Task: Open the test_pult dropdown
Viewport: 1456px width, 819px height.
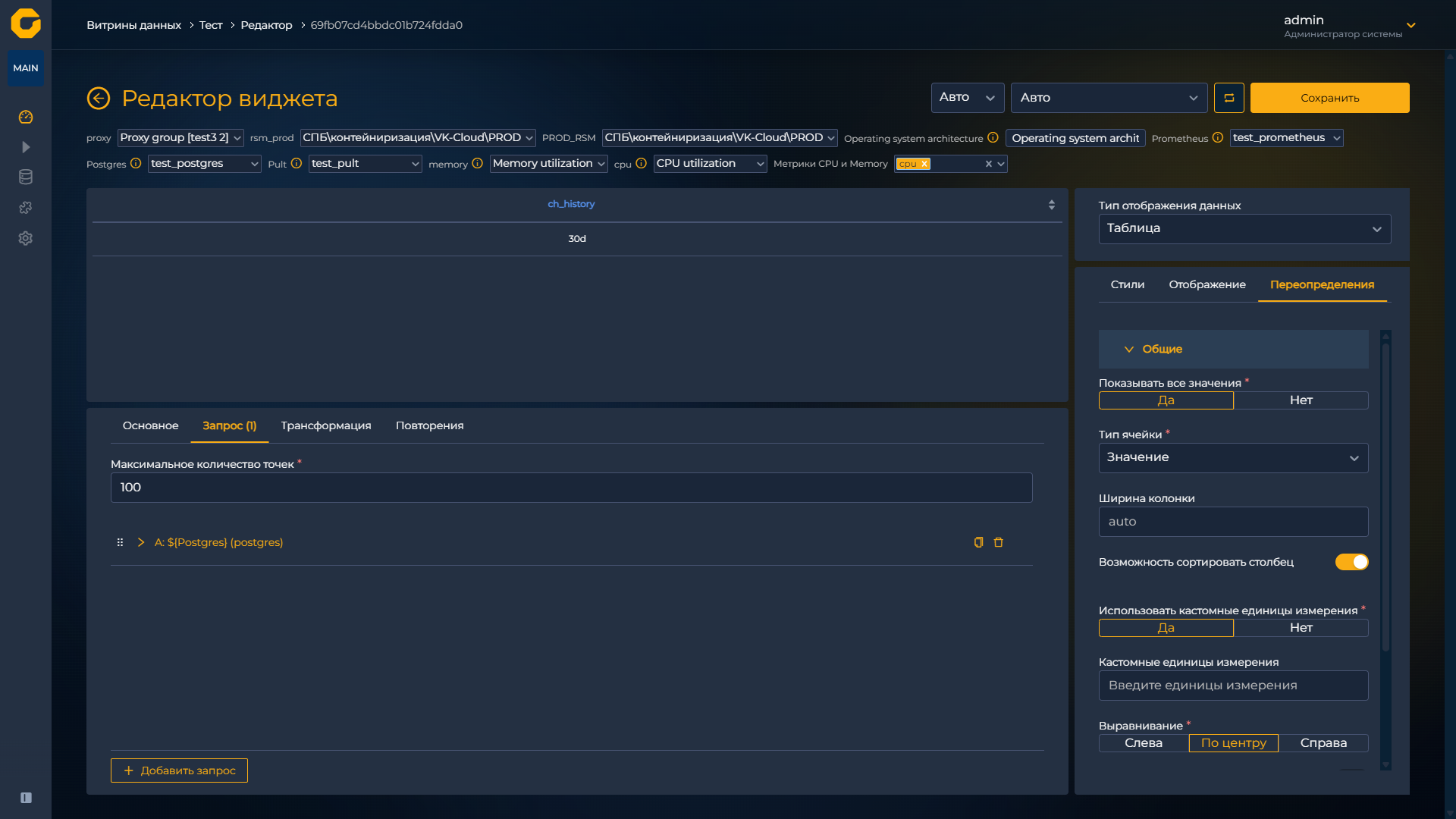Action: (366, 164)
